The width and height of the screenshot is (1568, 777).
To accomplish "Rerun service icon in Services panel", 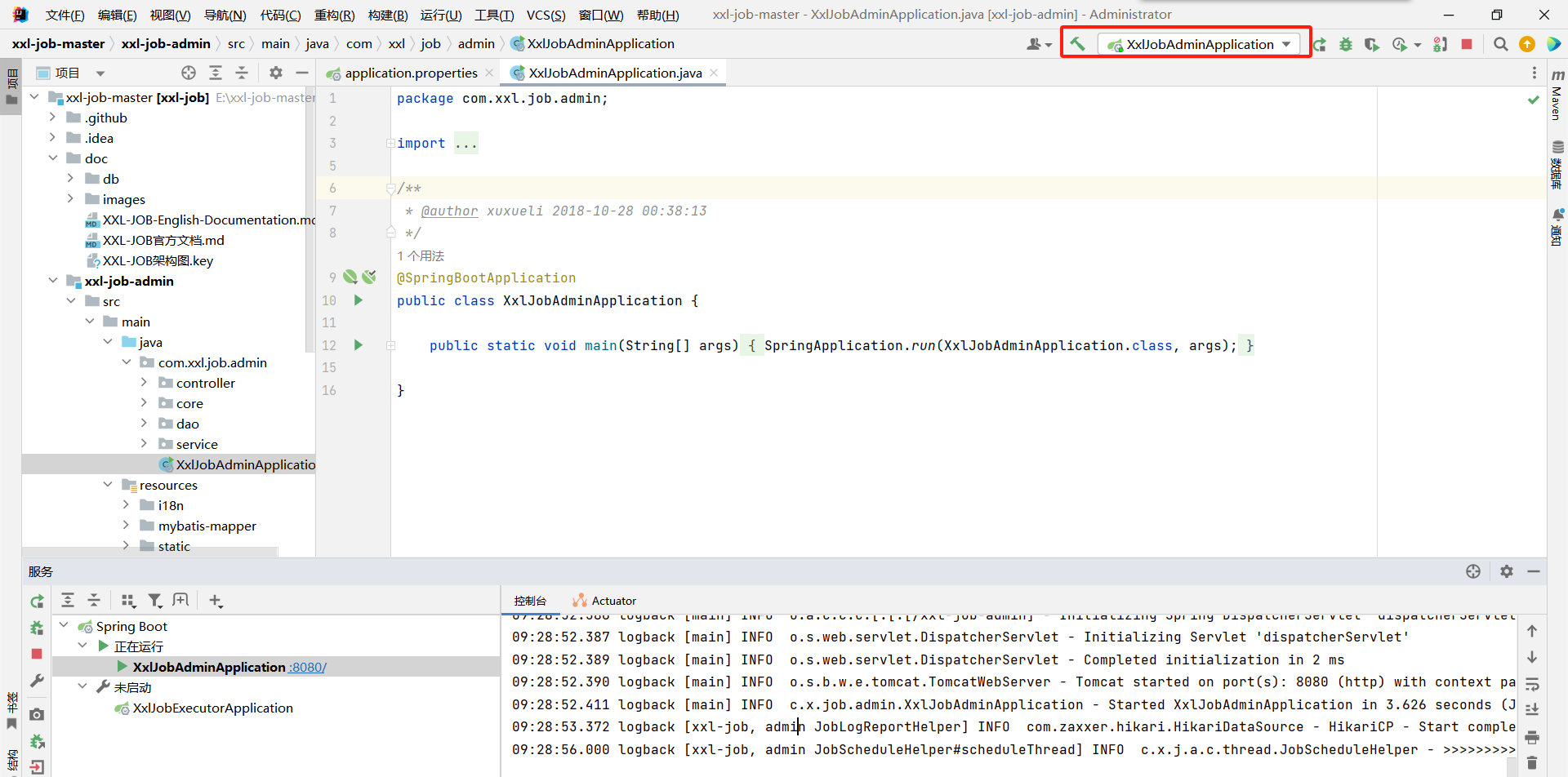I will 37,602.
